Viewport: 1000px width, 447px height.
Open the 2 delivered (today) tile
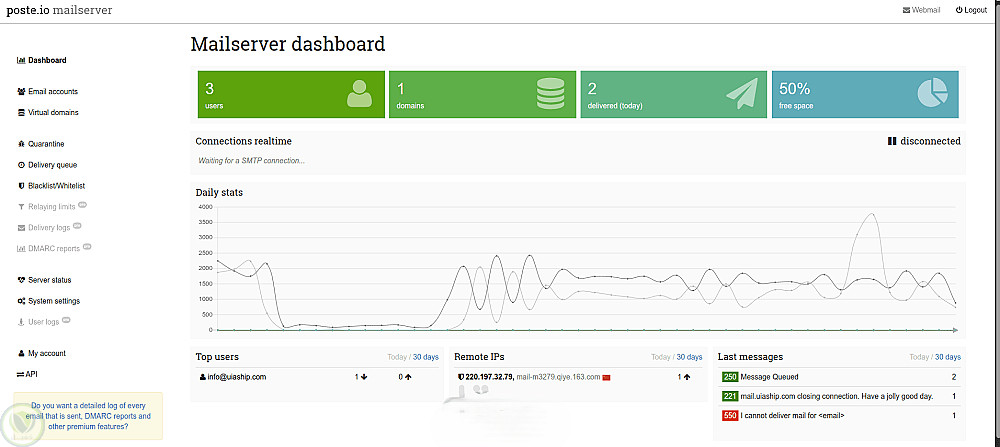(x=673, y=94)
